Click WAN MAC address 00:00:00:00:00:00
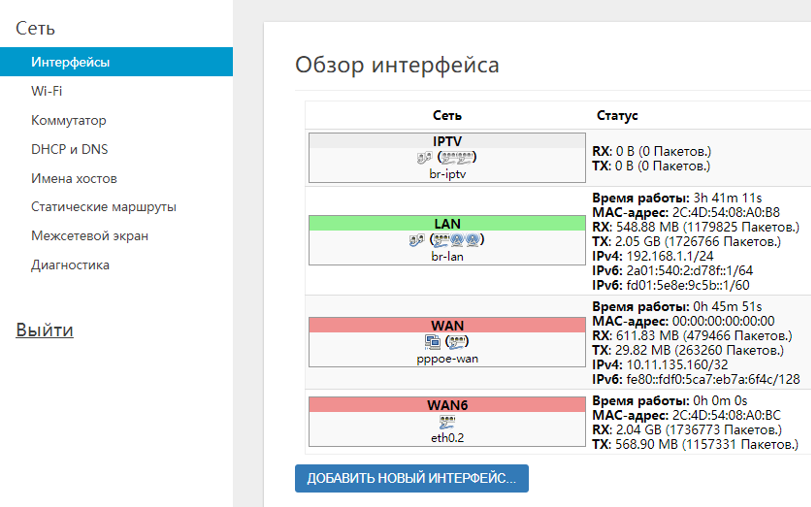Image resolution: width=811 pixels, height=507 pixels. click(x=723, y=321)
